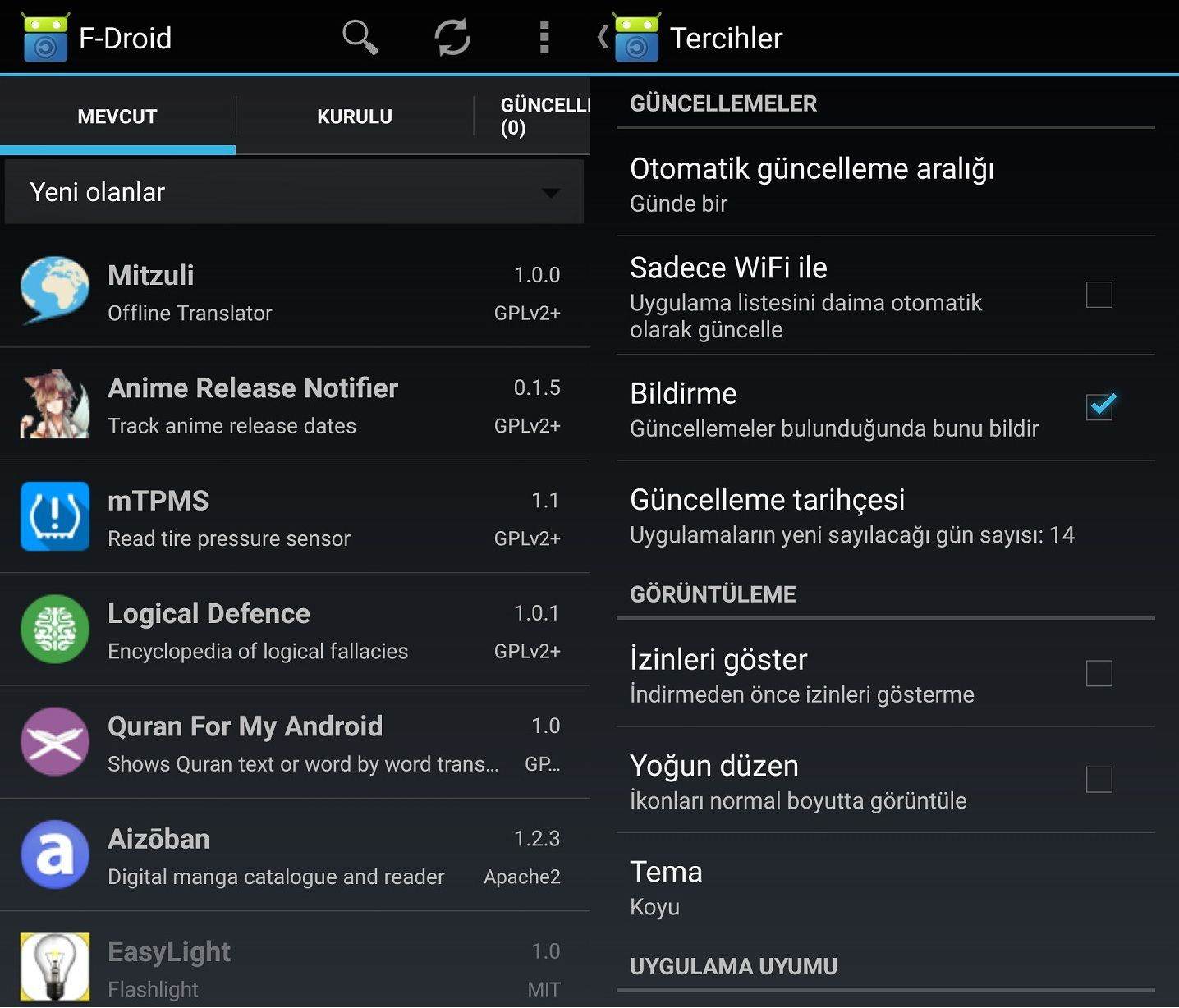Tap the Quran For My Android icon
Screen dimensions: 1179x1008
(x=55, y=741)
